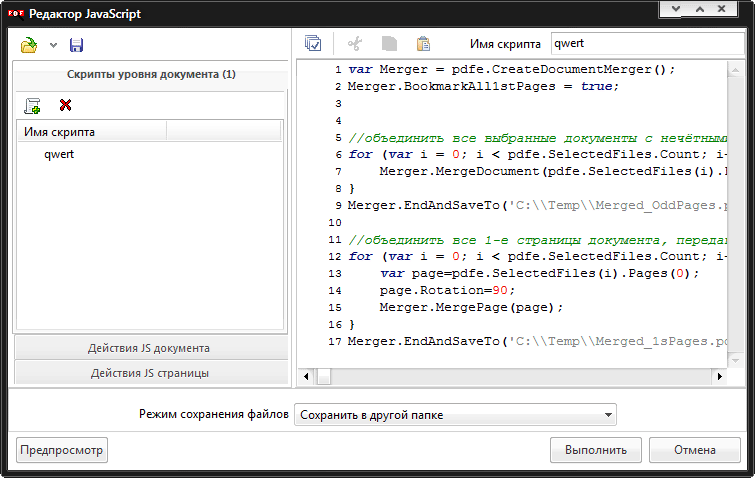The height and width of the screenshot is (478, 755).
Task: Open the Скрипты уровня документа (1) section
Action: coord(151,74)
